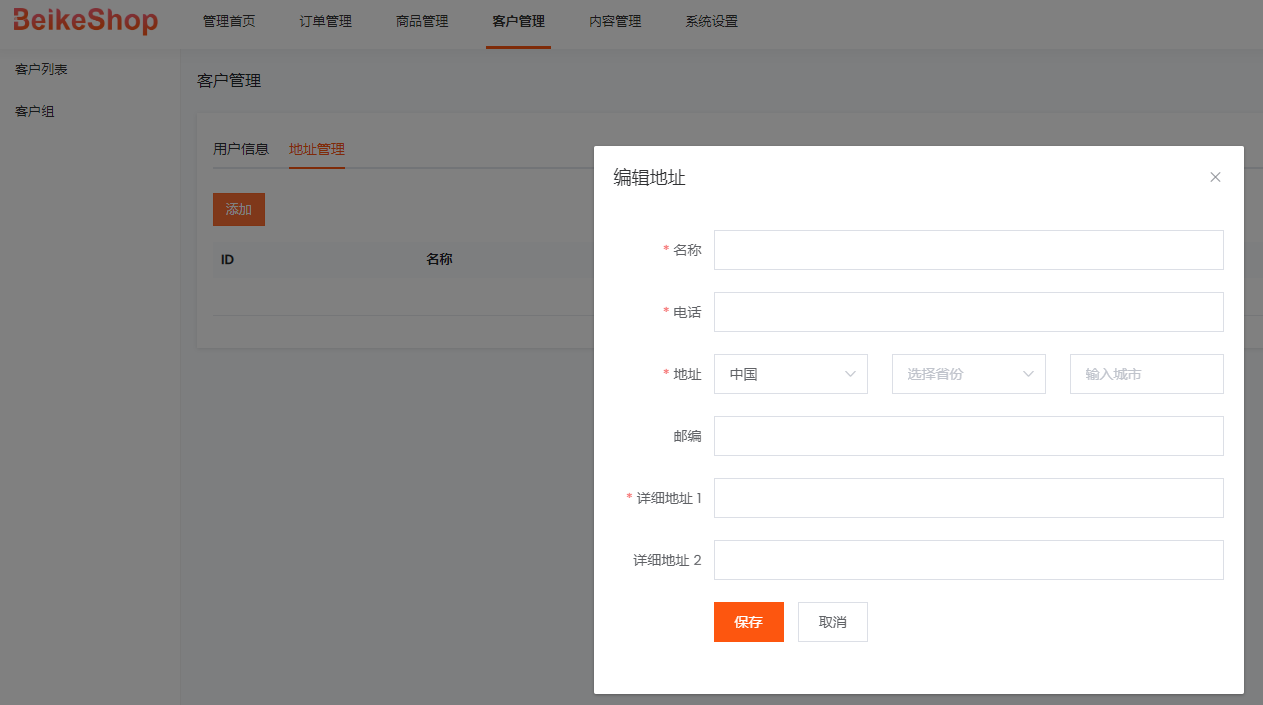Click the 详细地址 1 input field
This screenshot has width=1263, height=705.
(969, 498)
